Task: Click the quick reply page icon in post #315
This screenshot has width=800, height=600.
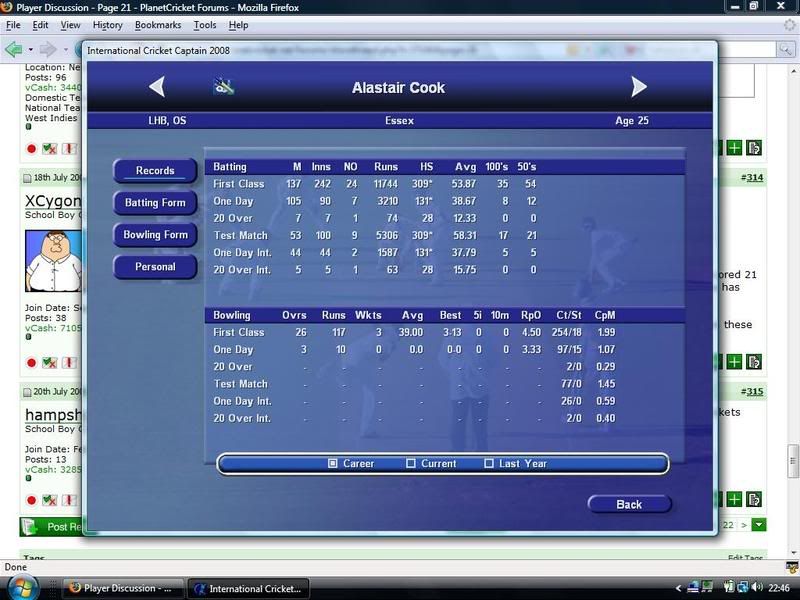Action: point(754,499)
